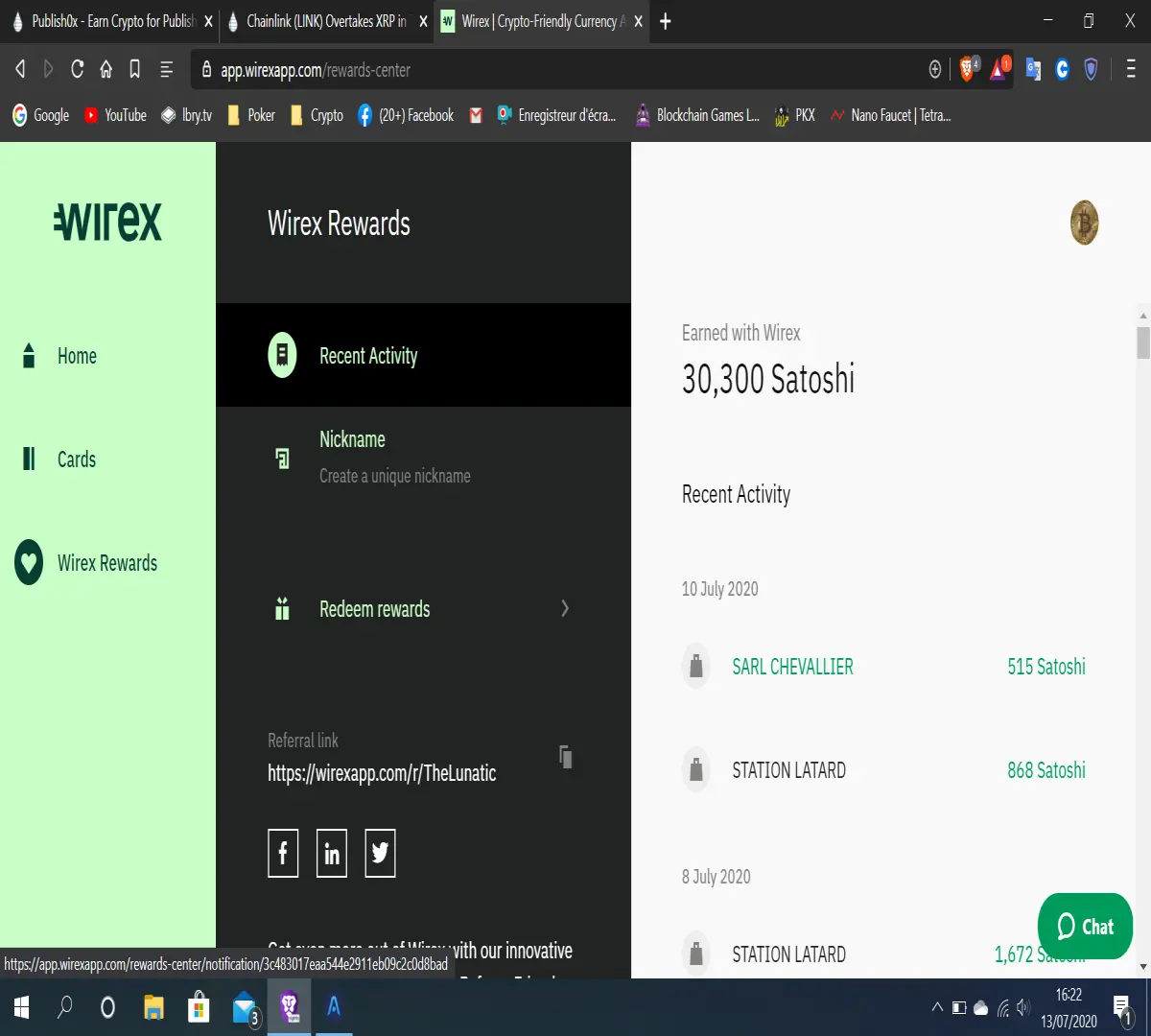Screen dimensions: 1151x1036
Task: Open YouTube bookmark
Action: [115, 115]
